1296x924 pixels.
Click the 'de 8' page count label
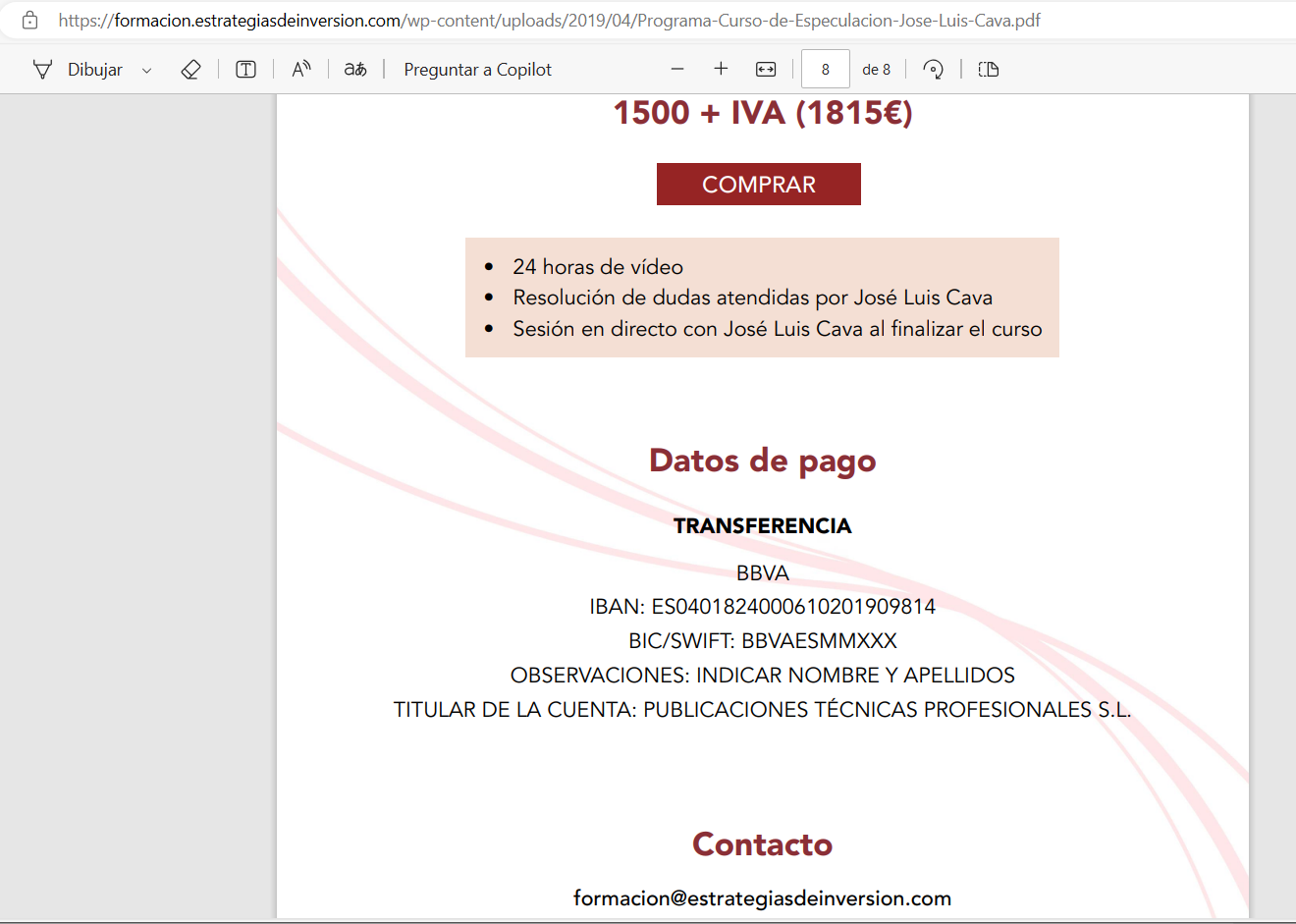click(877, 70)
